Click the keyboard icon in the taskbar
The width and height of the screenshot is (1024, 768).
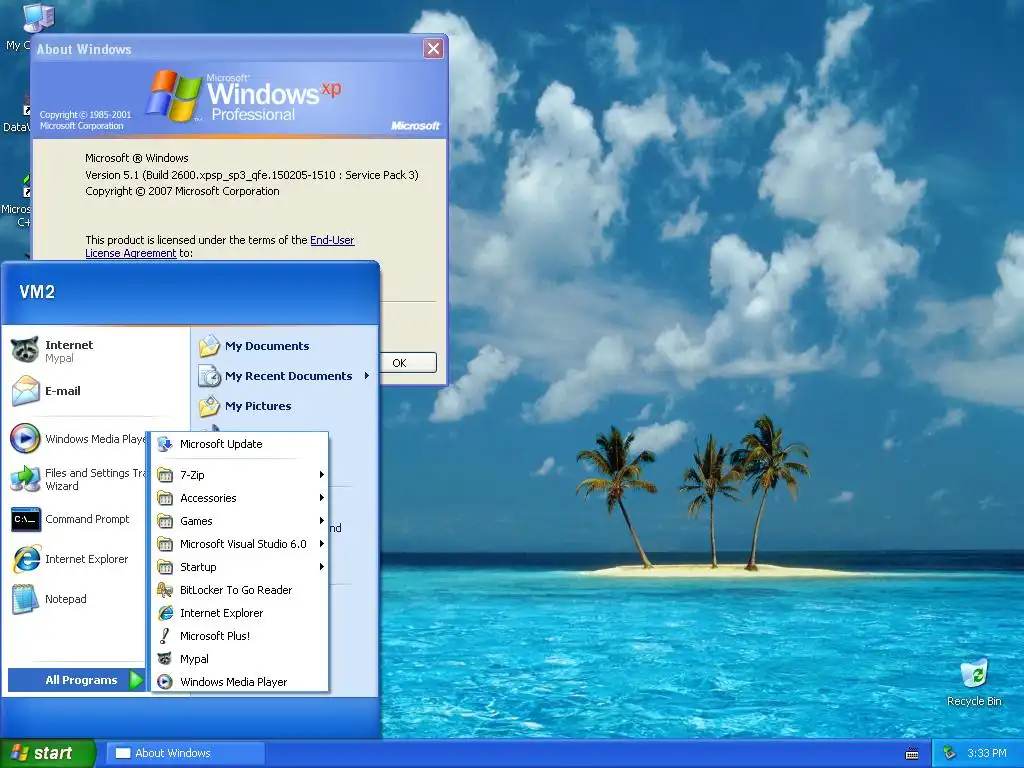(x=912, y=754)
